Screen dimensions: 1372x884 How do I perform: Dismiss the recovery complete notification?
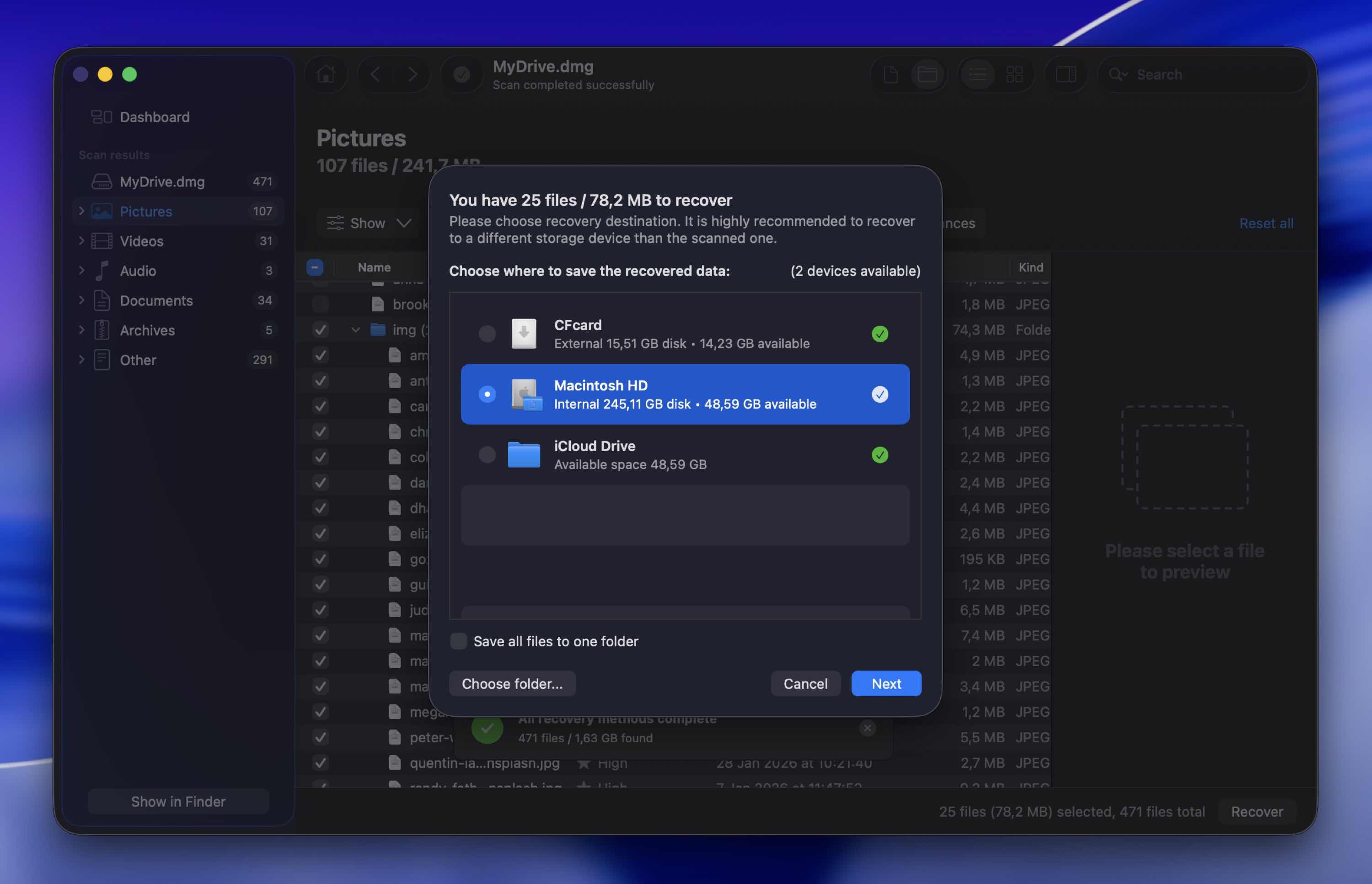coord(867,729)
